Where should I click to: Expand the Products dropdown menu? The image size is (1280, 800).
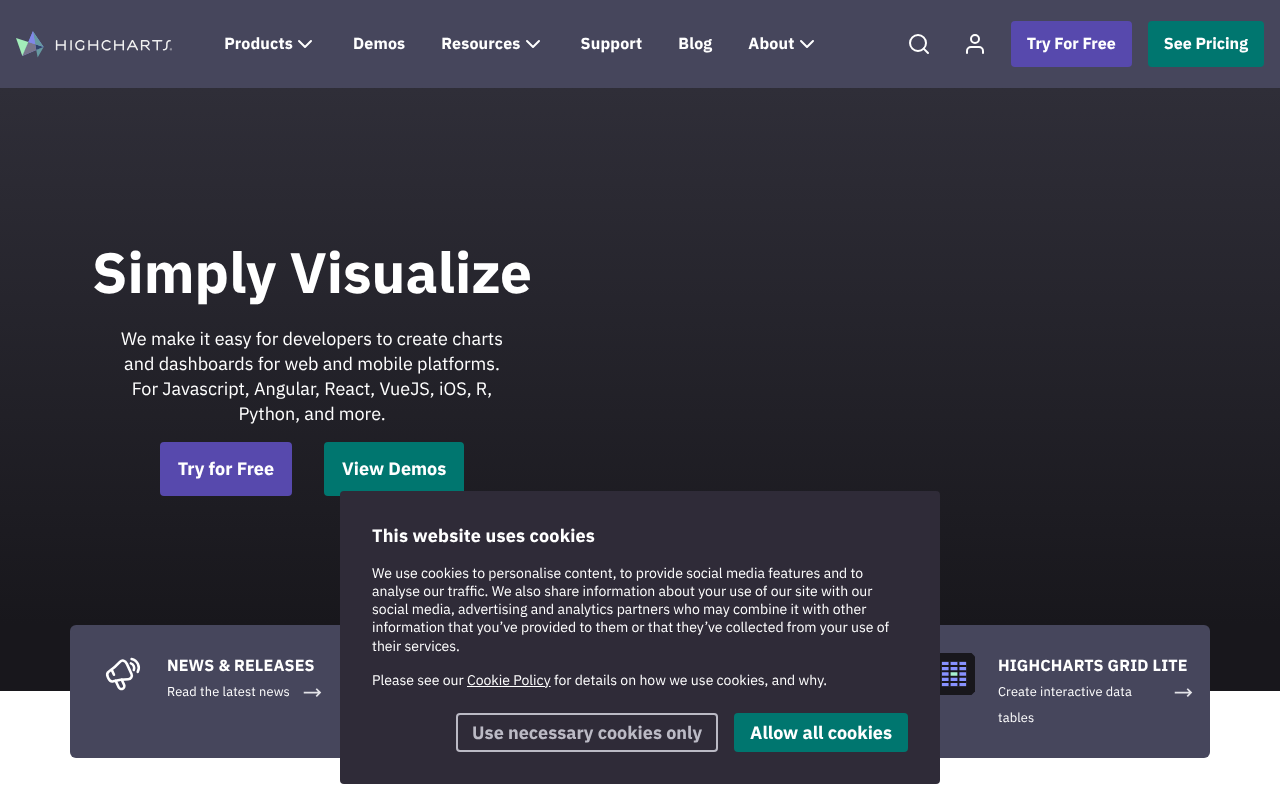pos(268,44)
